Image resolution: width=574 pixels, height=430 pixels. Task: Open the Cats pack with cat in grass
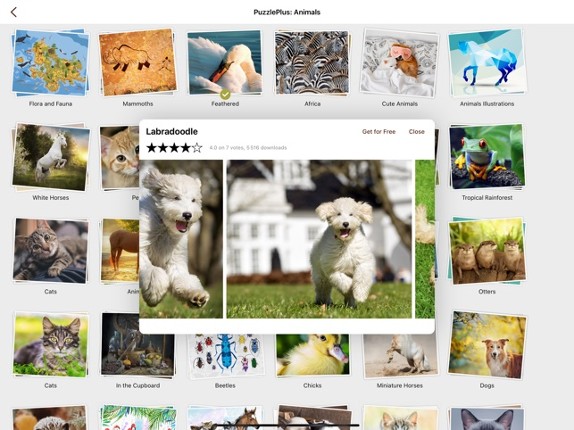tap(51, 345)
